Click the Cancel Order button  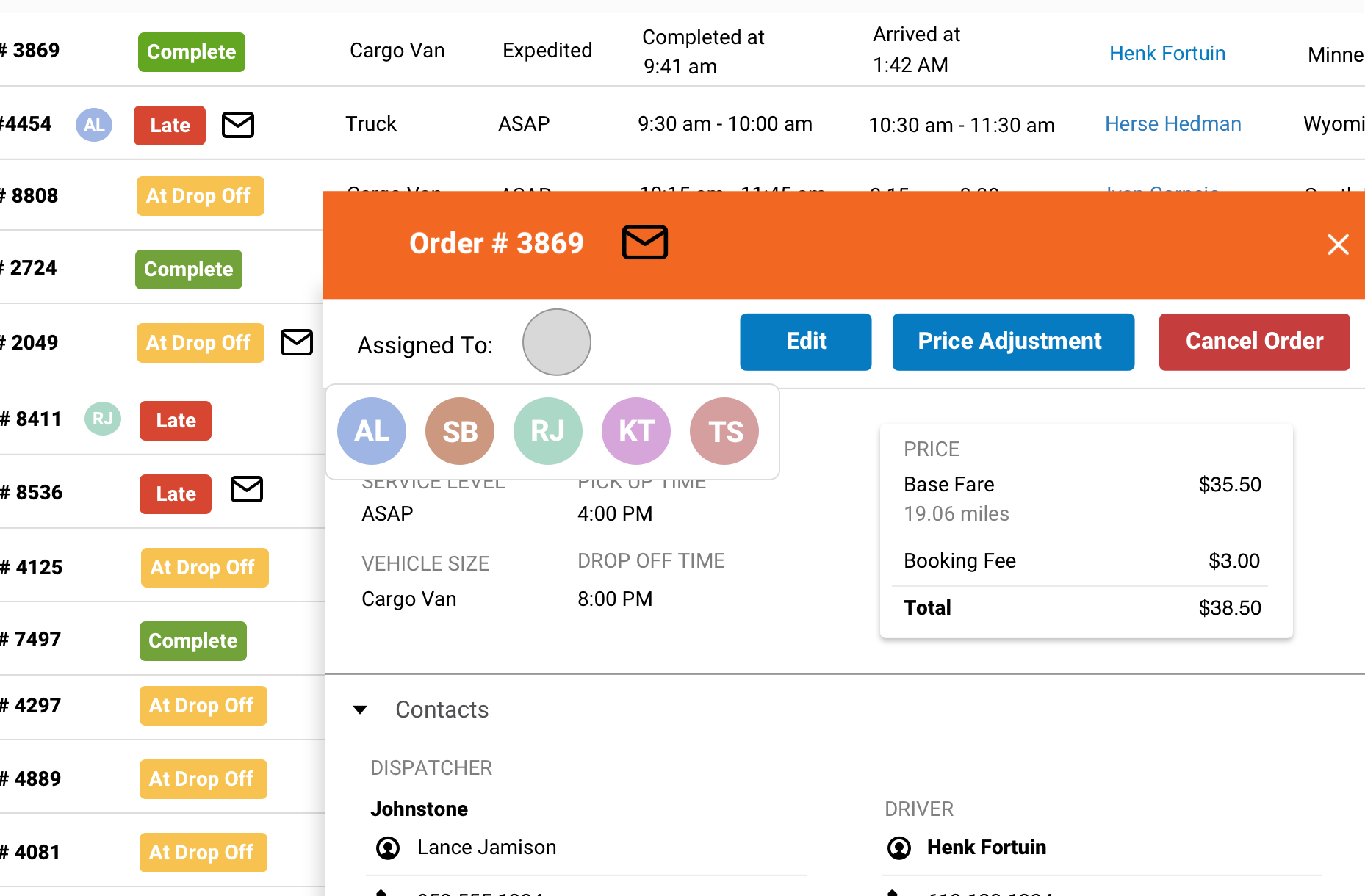point(1254,342)
